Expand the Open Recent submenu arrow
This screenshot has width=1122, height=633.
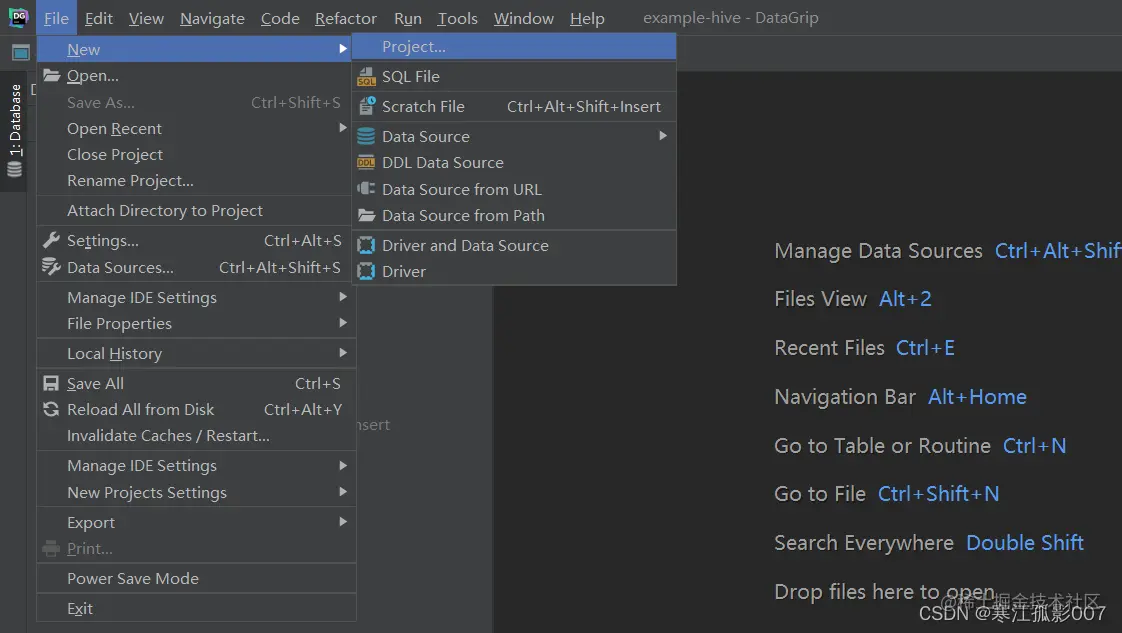click(x=343, y=127)
